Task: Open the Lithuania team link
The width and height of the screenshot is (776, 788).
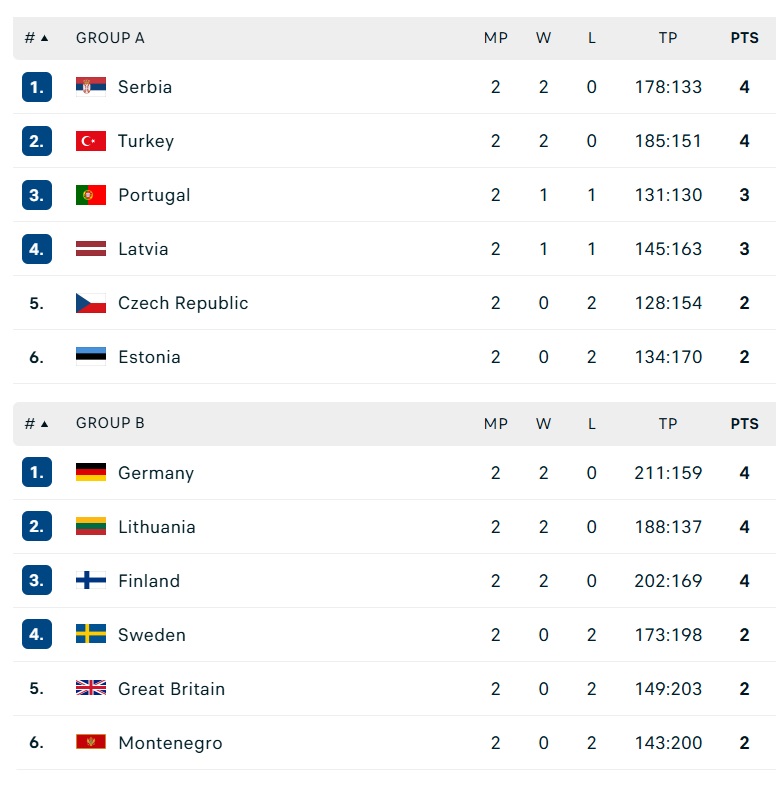Action: 157,527
